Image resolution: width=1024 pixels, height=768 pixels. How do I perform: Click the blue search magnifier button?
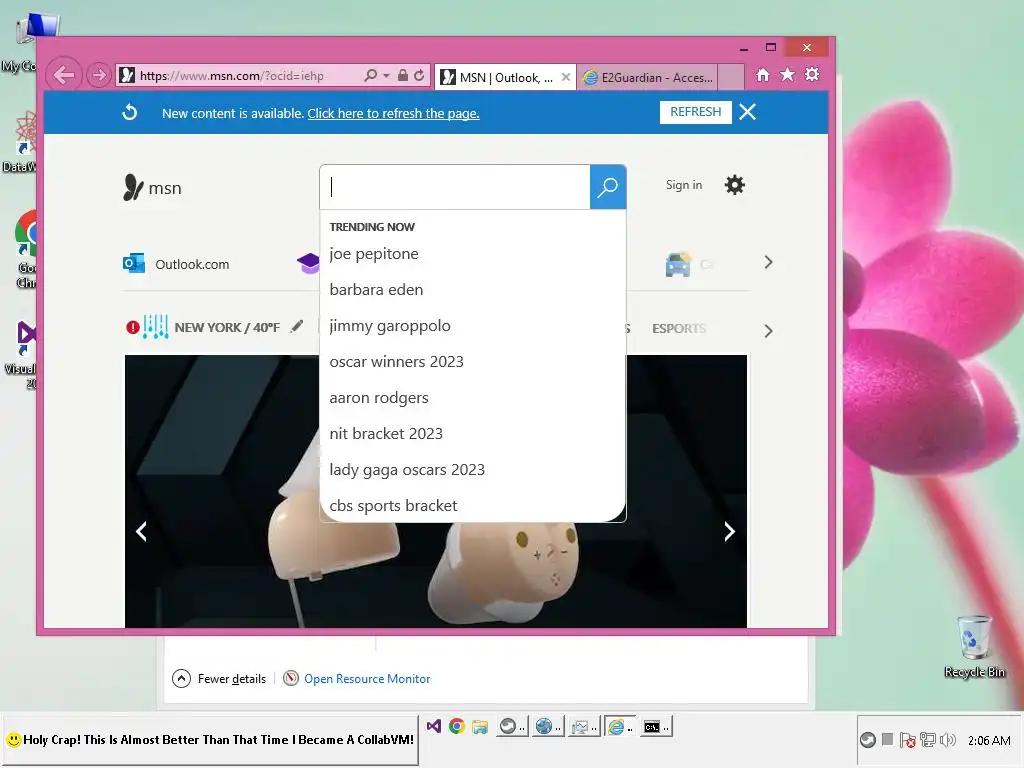(x=608, y=187)
